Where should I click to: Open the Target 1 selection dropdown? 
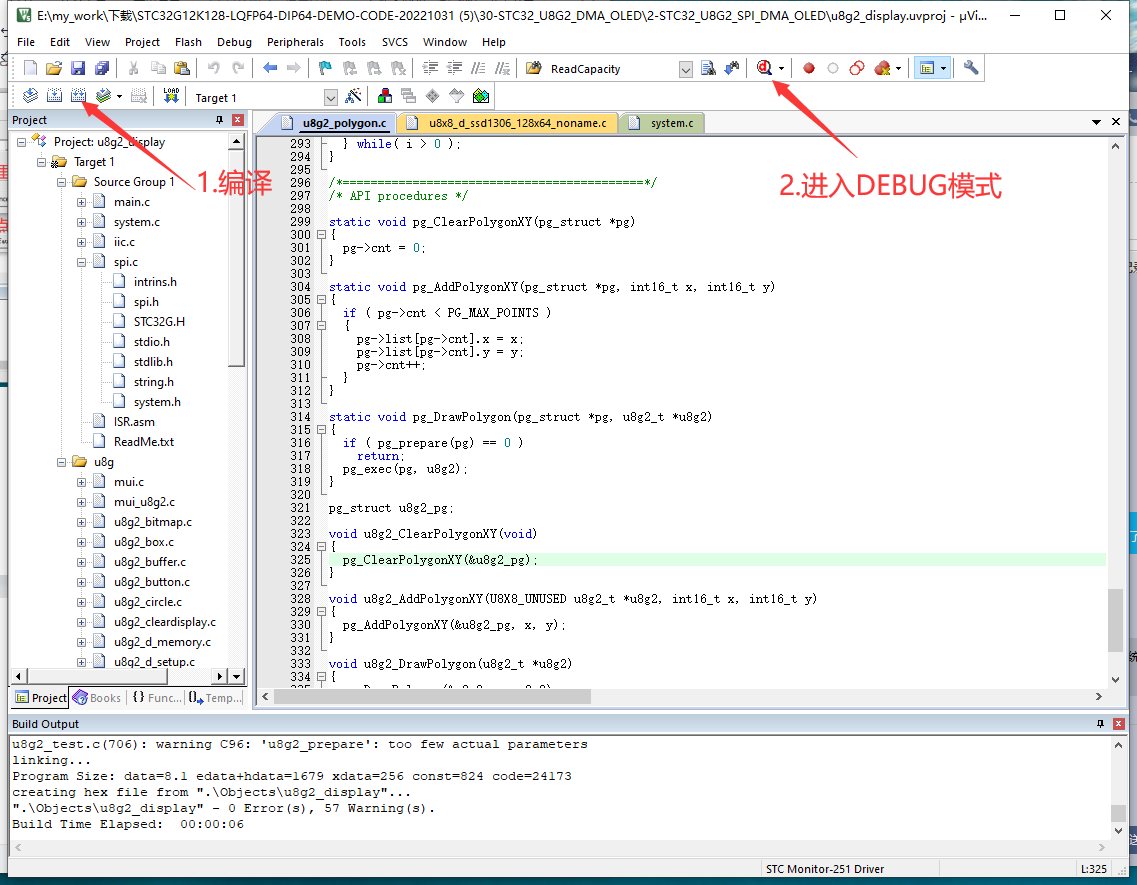coord(331,97)
